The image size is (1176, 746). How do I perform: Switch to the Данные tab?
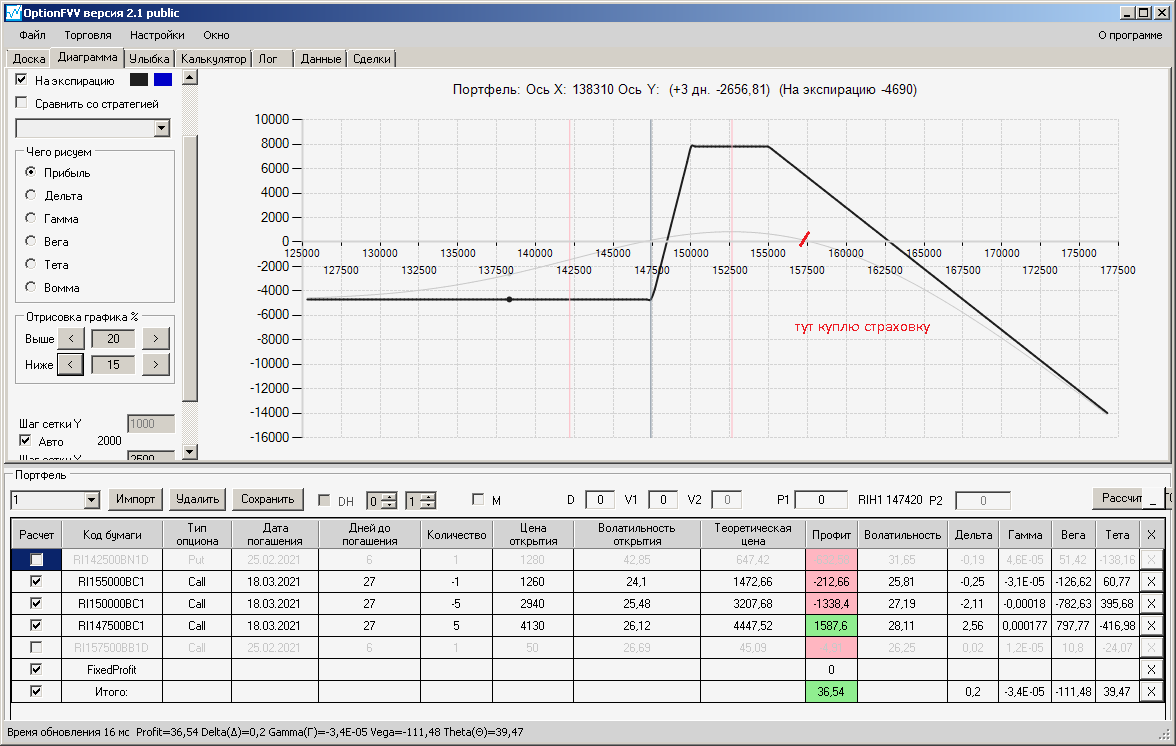321,58
